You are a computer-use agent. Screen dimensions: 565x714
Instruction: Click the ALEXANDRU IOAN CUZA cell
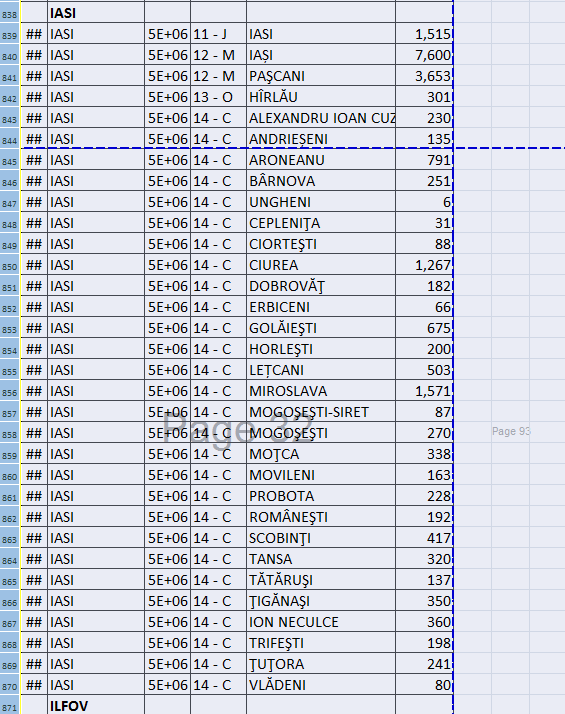point(321,118)
